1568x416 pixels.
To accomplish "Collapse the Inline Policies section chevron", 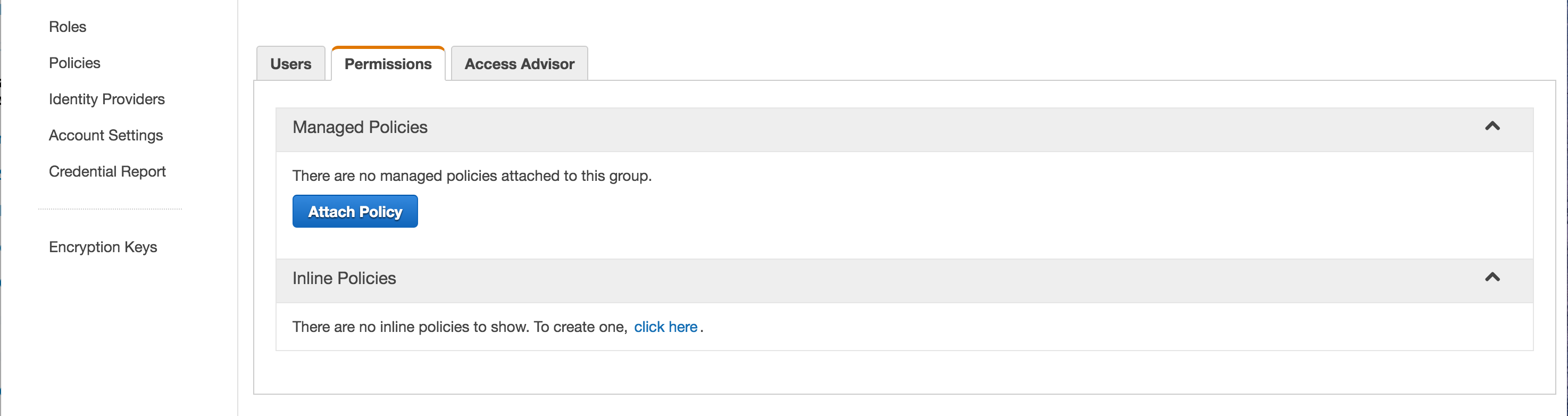I will click(x=1492, y=277).
